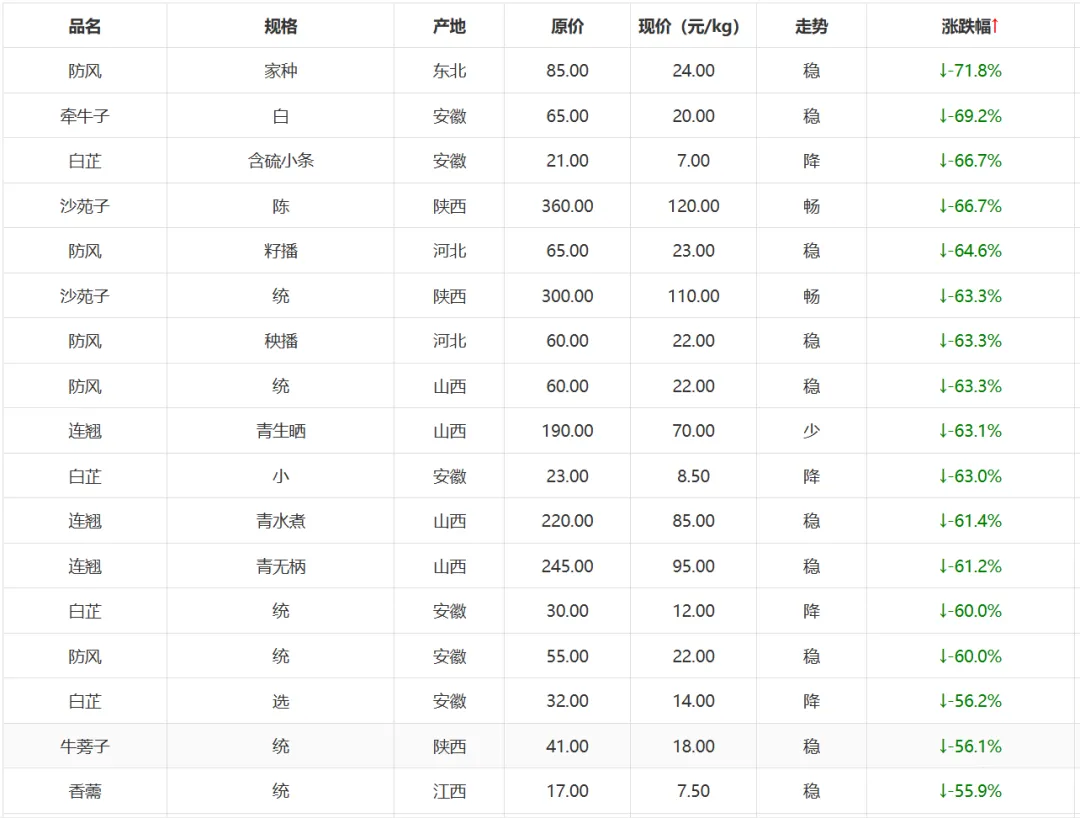Click the original price 21.00
1080x818 pixels.
point(567,160)
